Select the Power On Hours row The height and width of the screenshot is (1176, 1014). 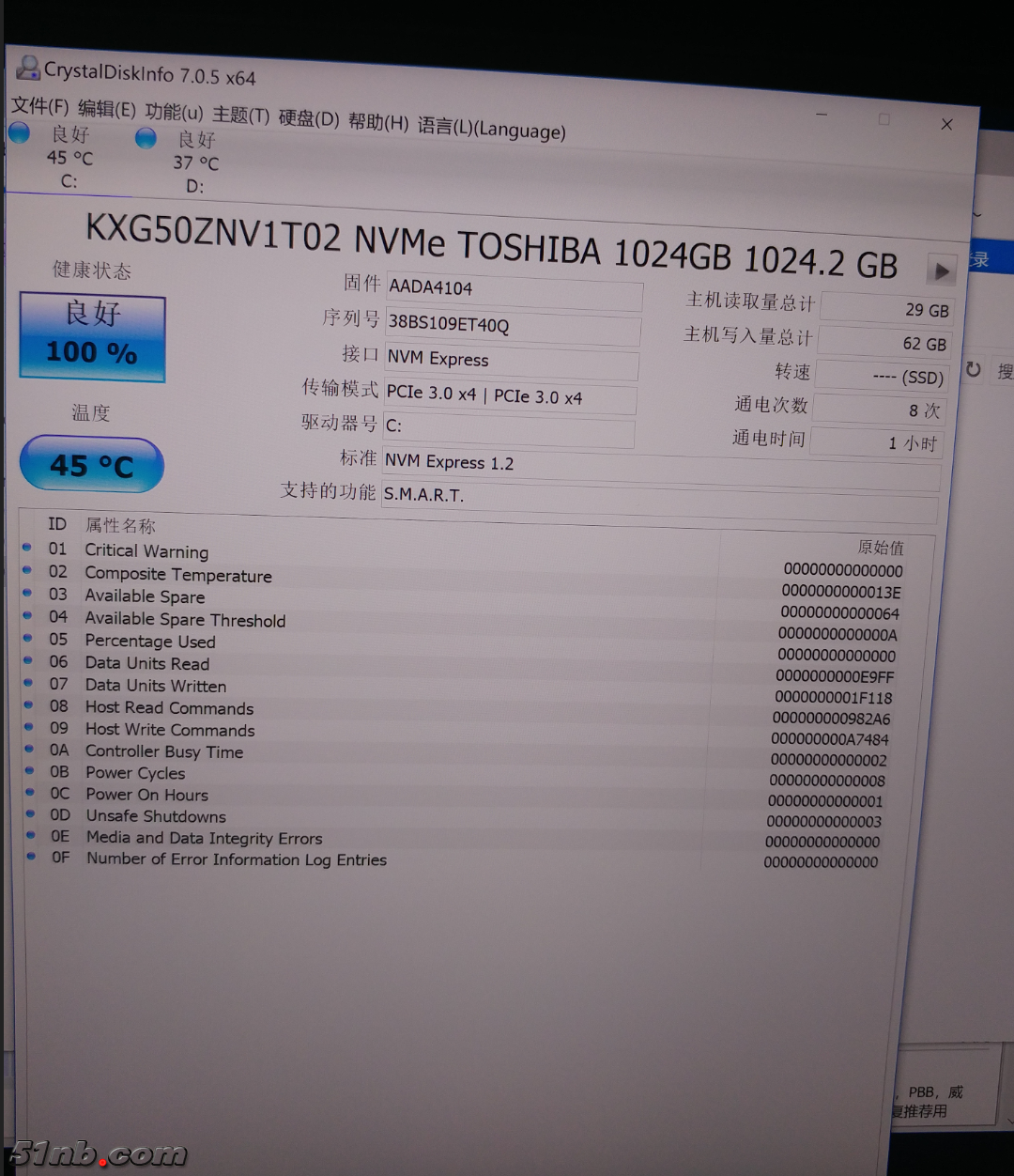pos(452,797)
